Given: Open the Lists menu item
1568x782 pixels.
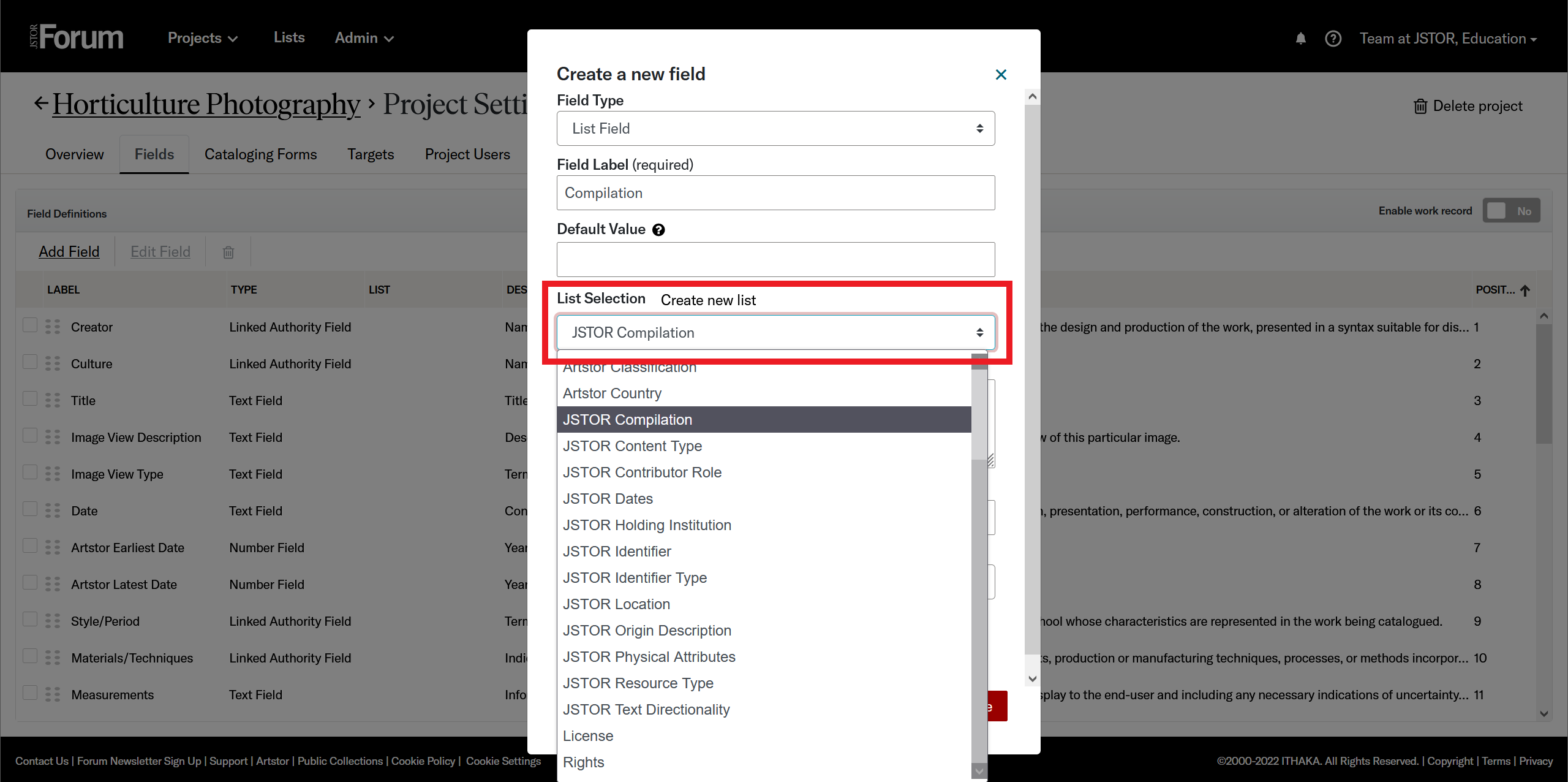Looking at the screenshot, I should pos(289,37).
